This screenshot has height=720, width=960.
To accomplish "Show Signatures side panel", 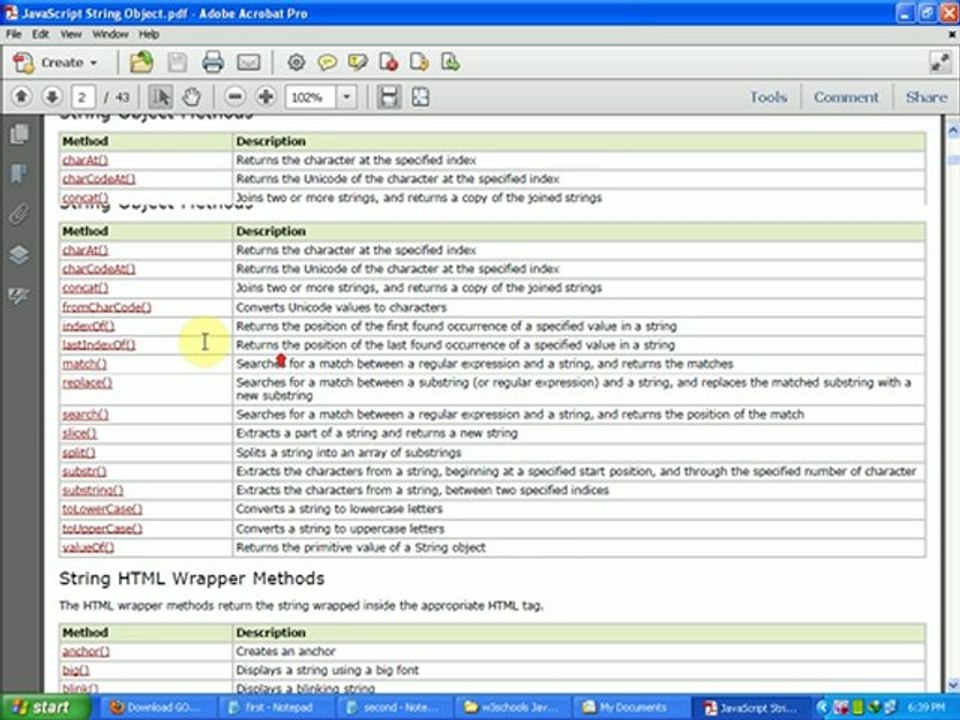I will click(19, 295).
